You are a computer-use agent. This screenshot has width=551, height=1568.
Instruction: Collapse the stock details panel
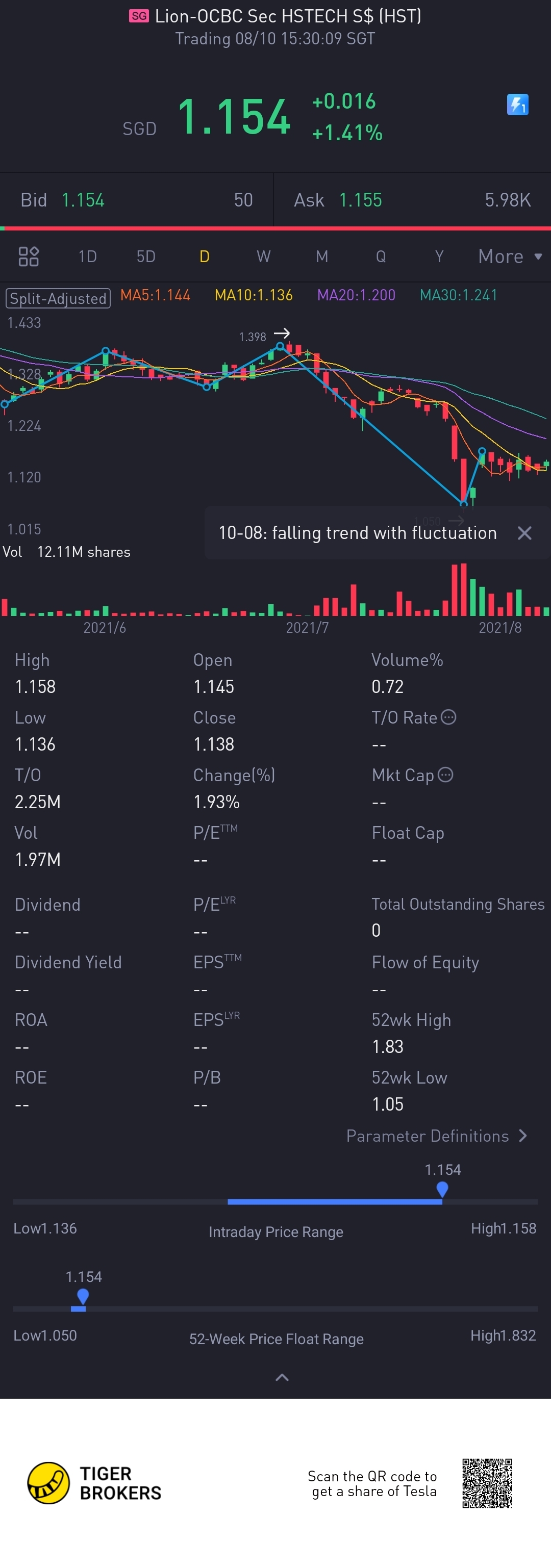click(x=282, y=1377)
